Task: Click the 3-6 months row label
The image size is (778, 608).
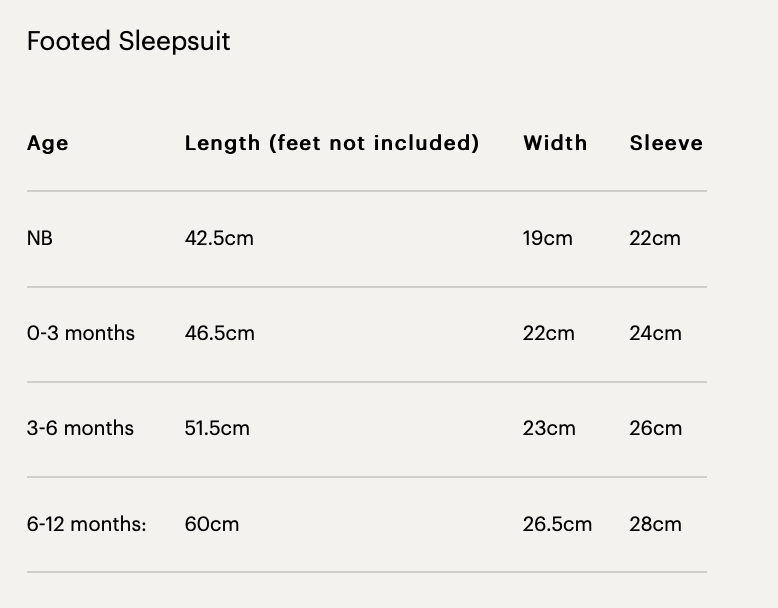Action: tap(80, 428)
